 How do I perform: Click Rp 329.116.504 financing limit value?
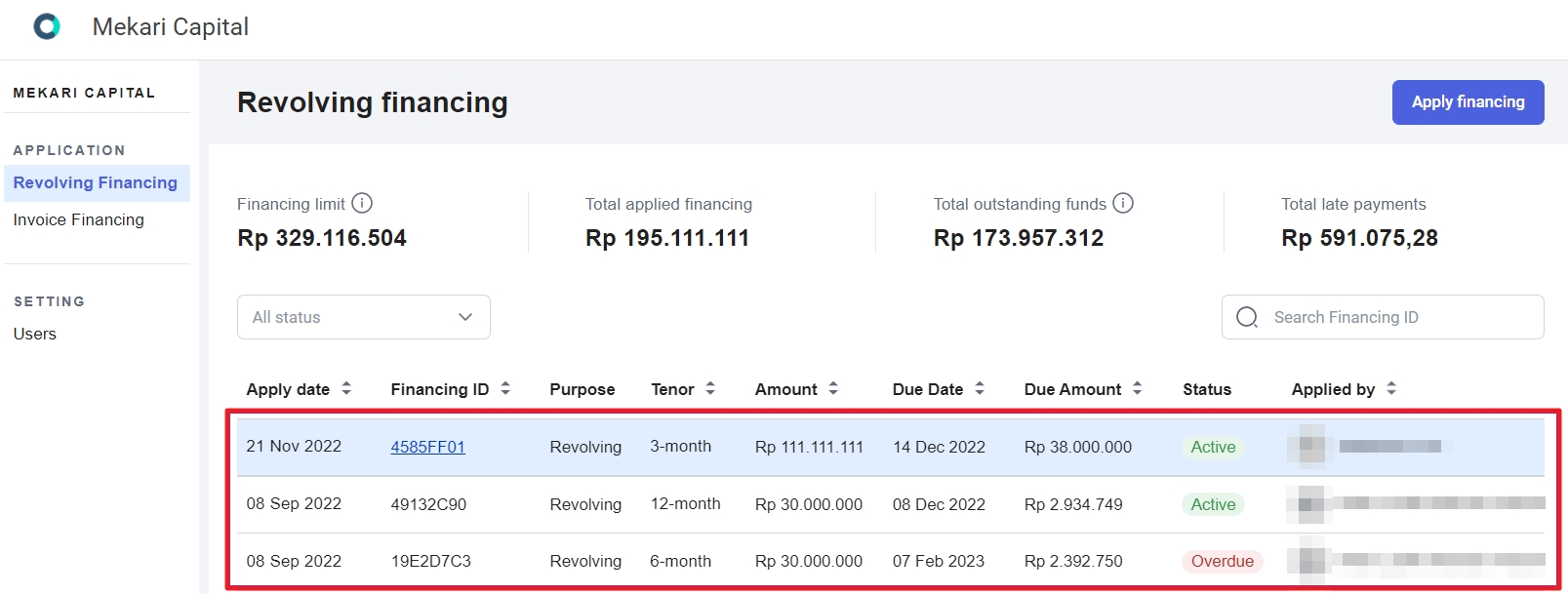pos(322,238)
